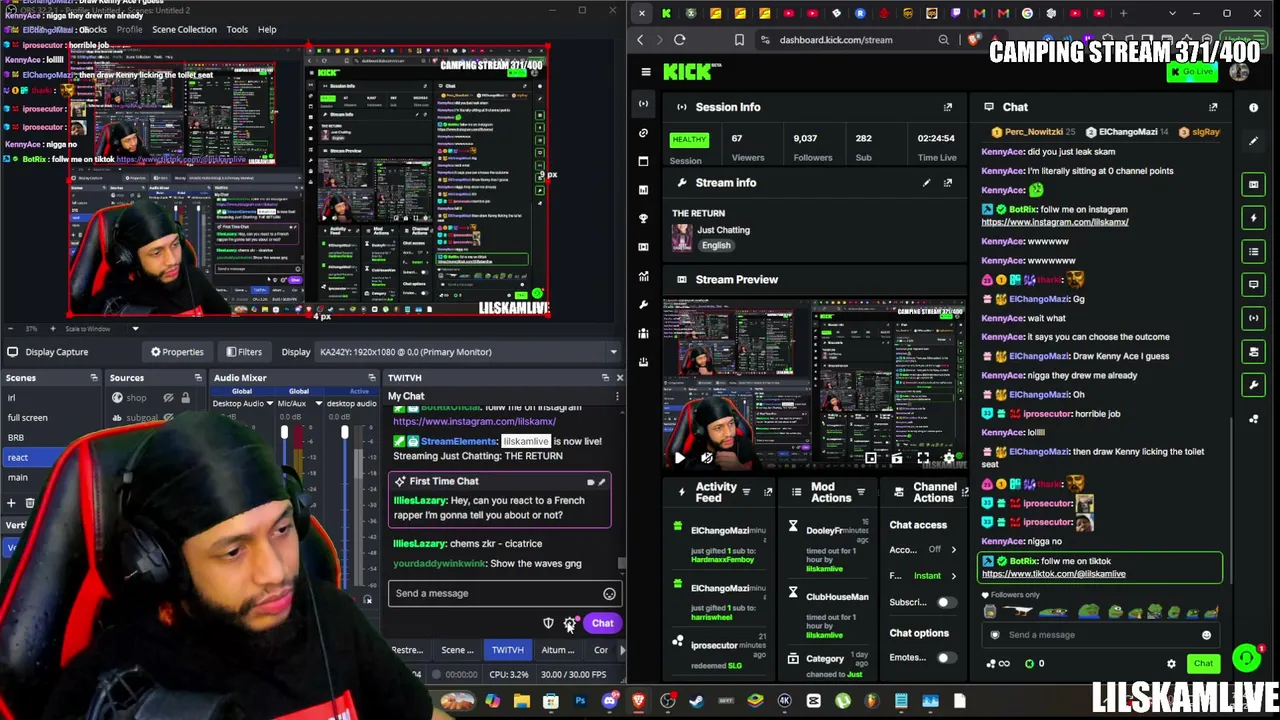Open the wrench settings icon in Kick sidebar

(643, 304)
